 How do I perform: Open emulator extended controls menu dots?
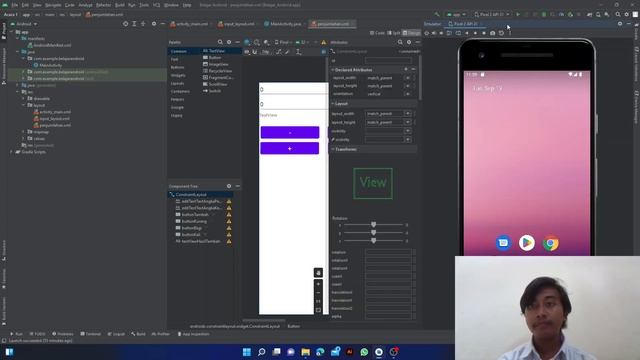(510, 33)
